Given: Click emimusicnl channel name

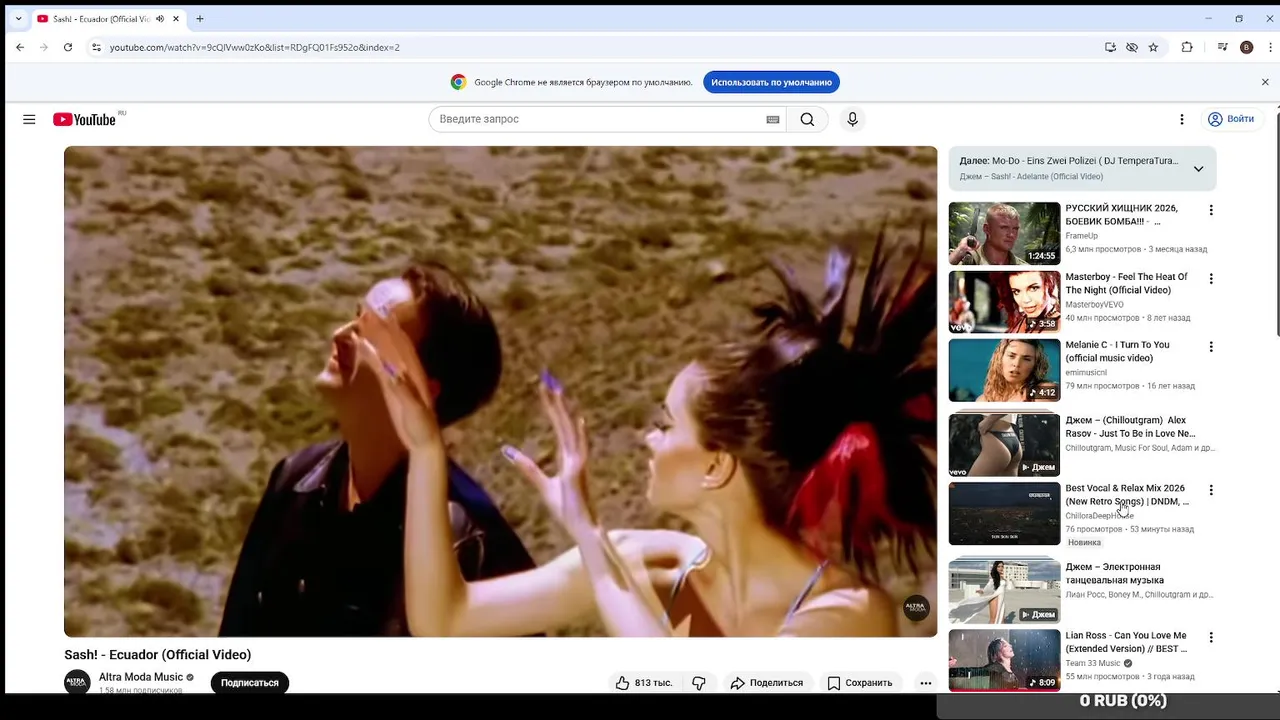Looking at the screenshot, I should coord(1086,373).
